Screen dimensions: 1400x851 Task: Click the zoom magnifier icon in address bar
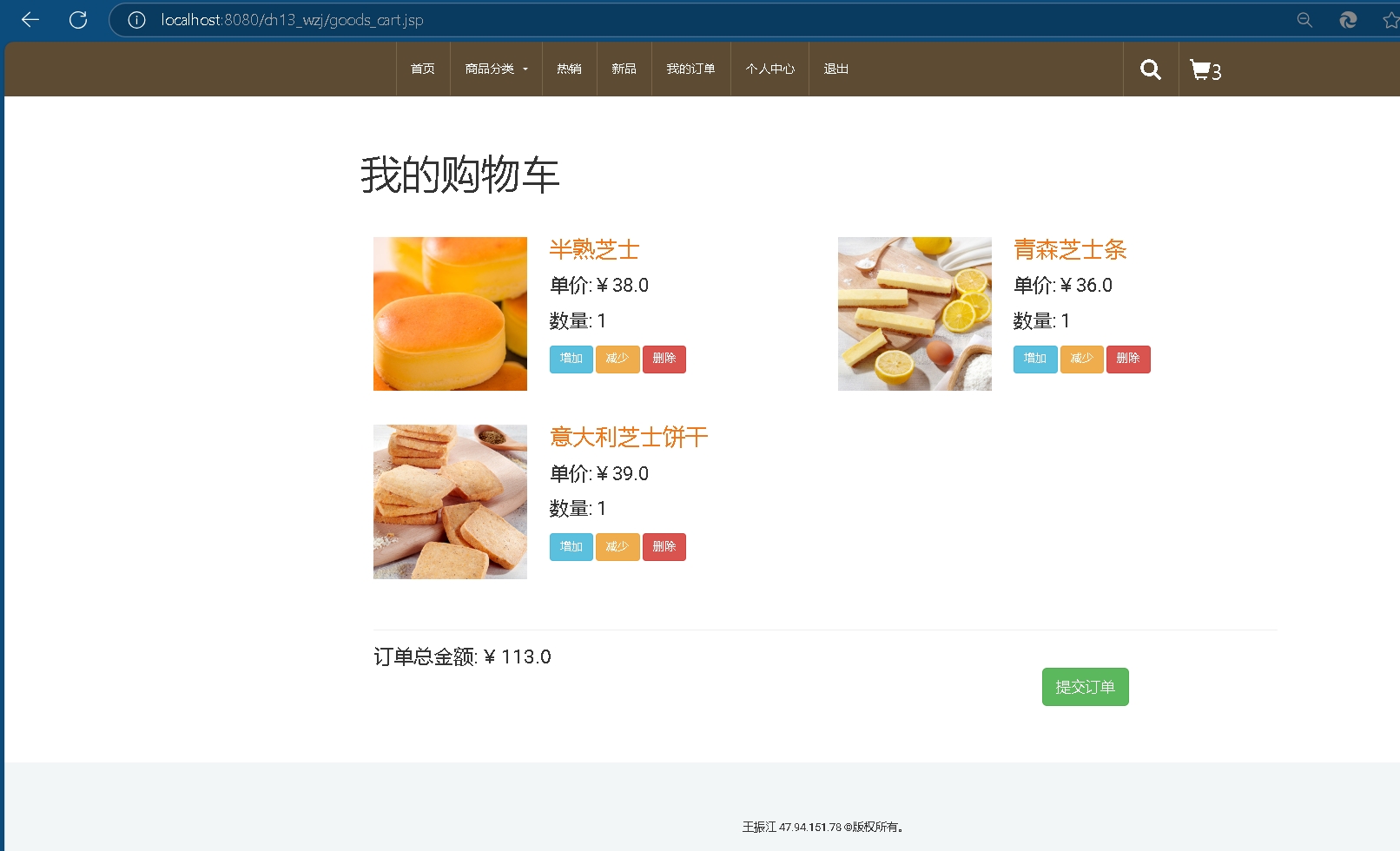tap(1304, 20)
